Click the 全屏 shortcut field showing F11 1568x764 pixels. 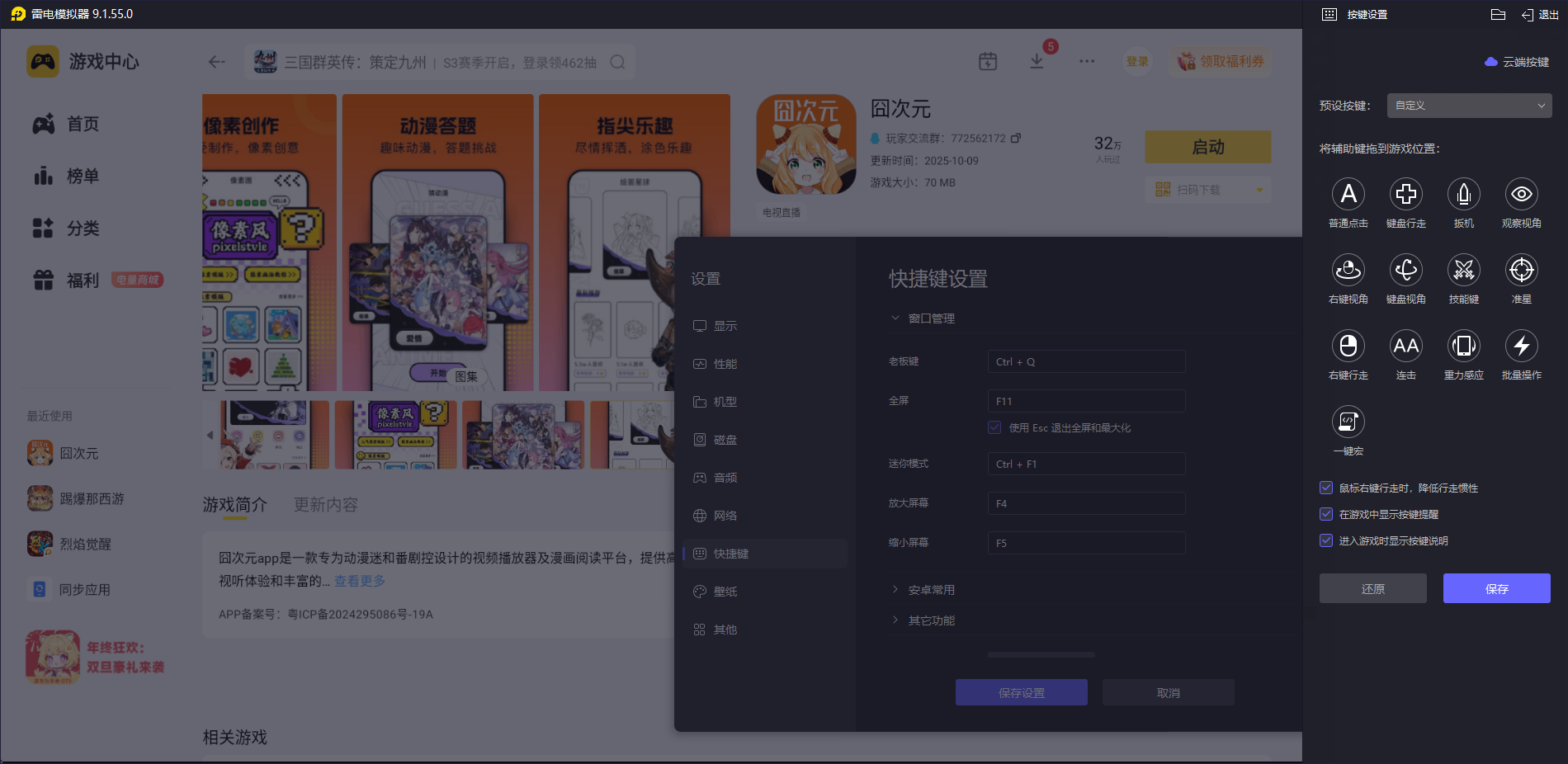[x=1087, y=402]
